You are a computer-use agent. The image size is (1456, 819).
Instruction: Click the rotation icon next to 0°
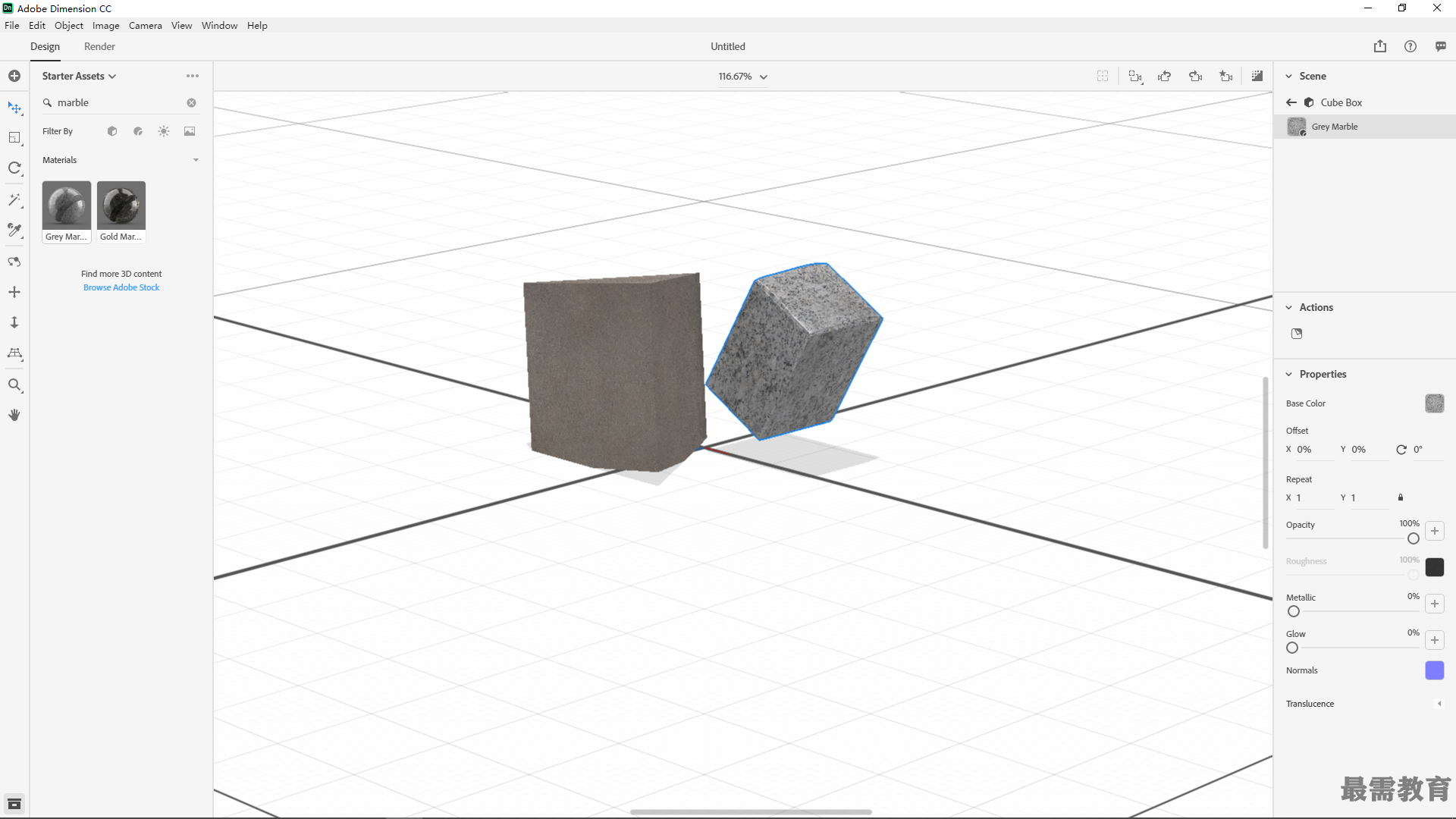tap(1401, 450)
